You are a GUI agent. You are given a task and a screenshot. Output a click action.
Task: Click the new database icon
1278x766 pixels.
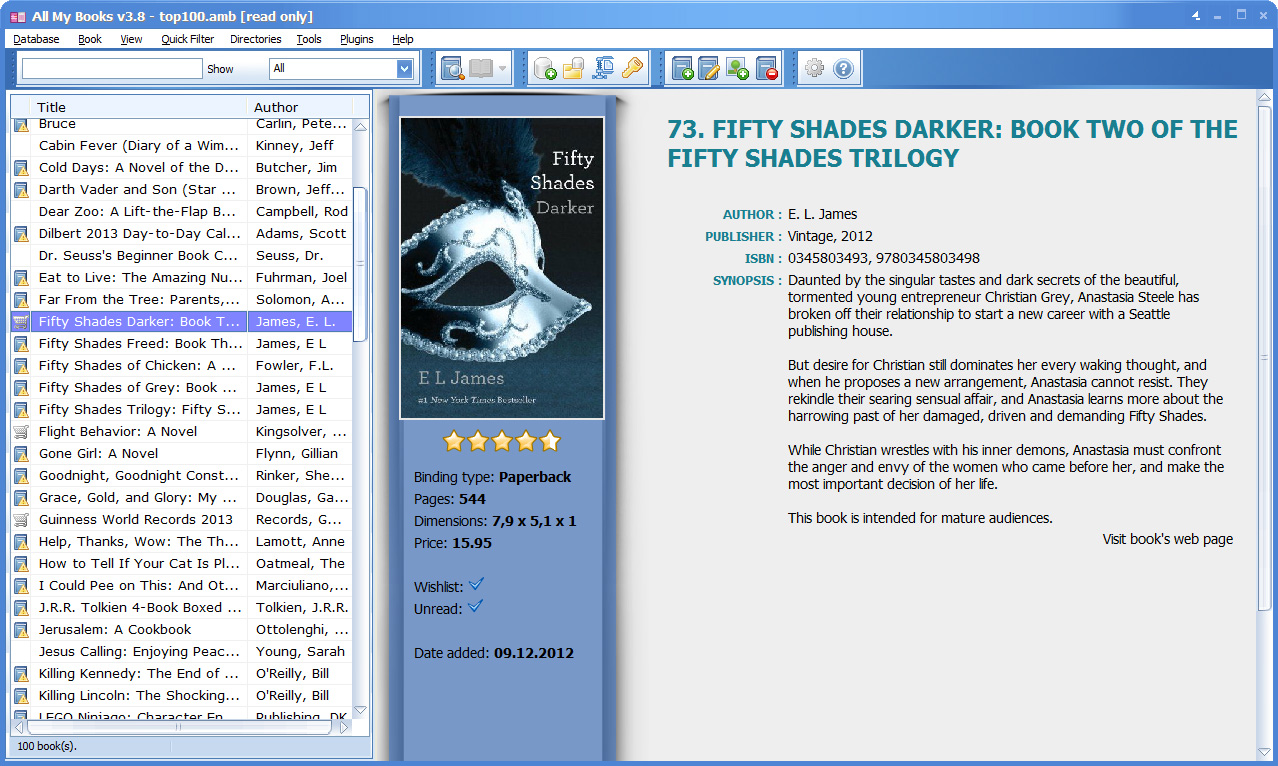[x=545, y=69]
